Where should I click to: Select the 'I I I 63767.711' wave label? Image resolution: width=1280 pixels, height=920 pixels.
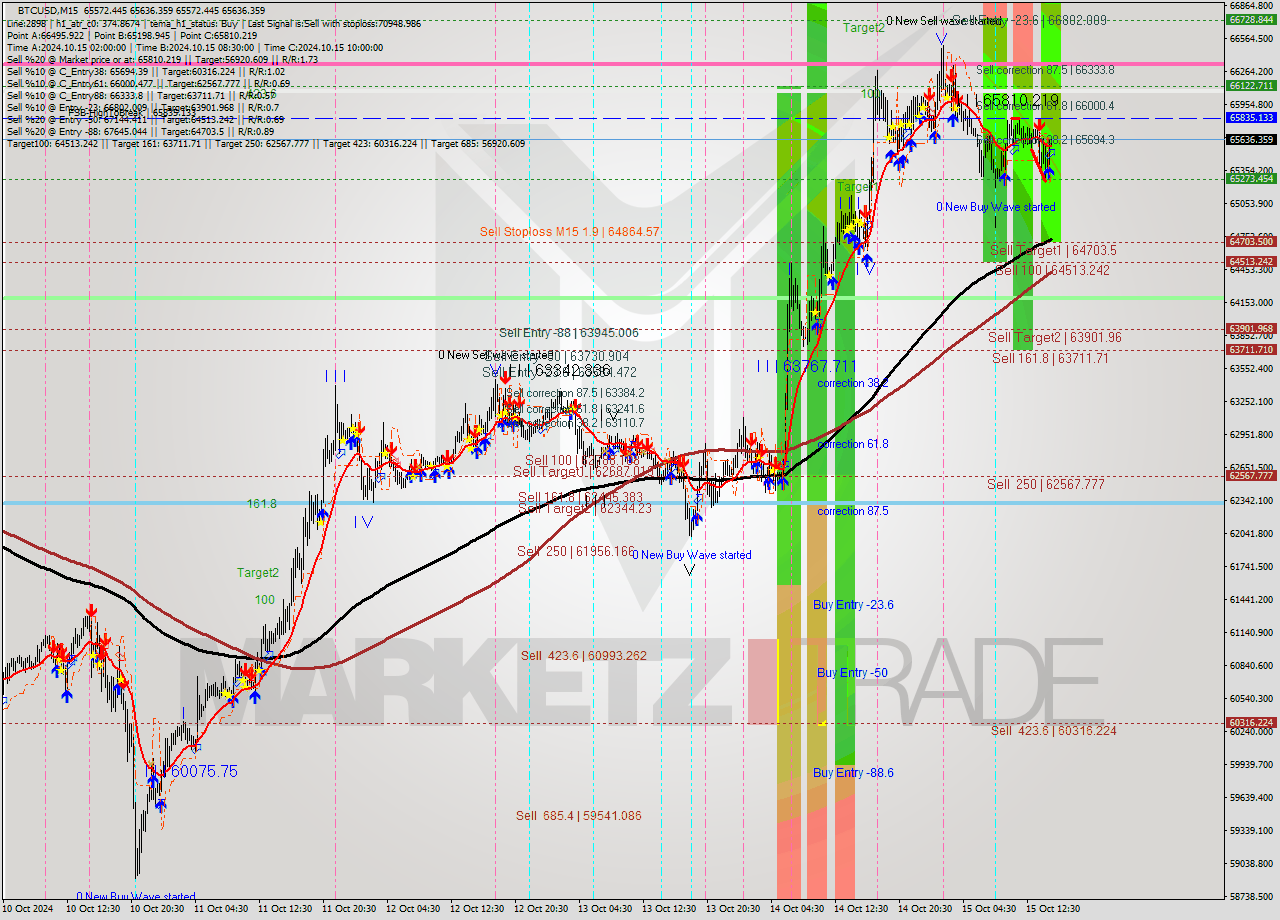pos(806,366)
